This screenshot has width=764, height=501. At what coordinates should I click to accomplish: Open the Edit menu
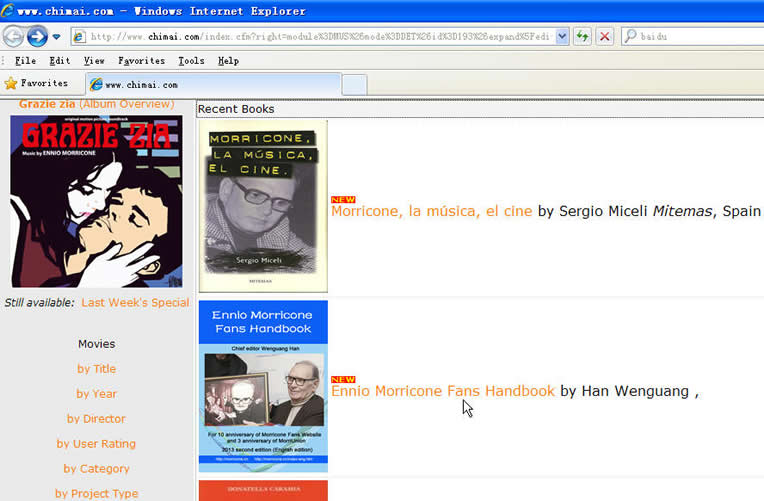pyautogui.click(x=60, y=61)
